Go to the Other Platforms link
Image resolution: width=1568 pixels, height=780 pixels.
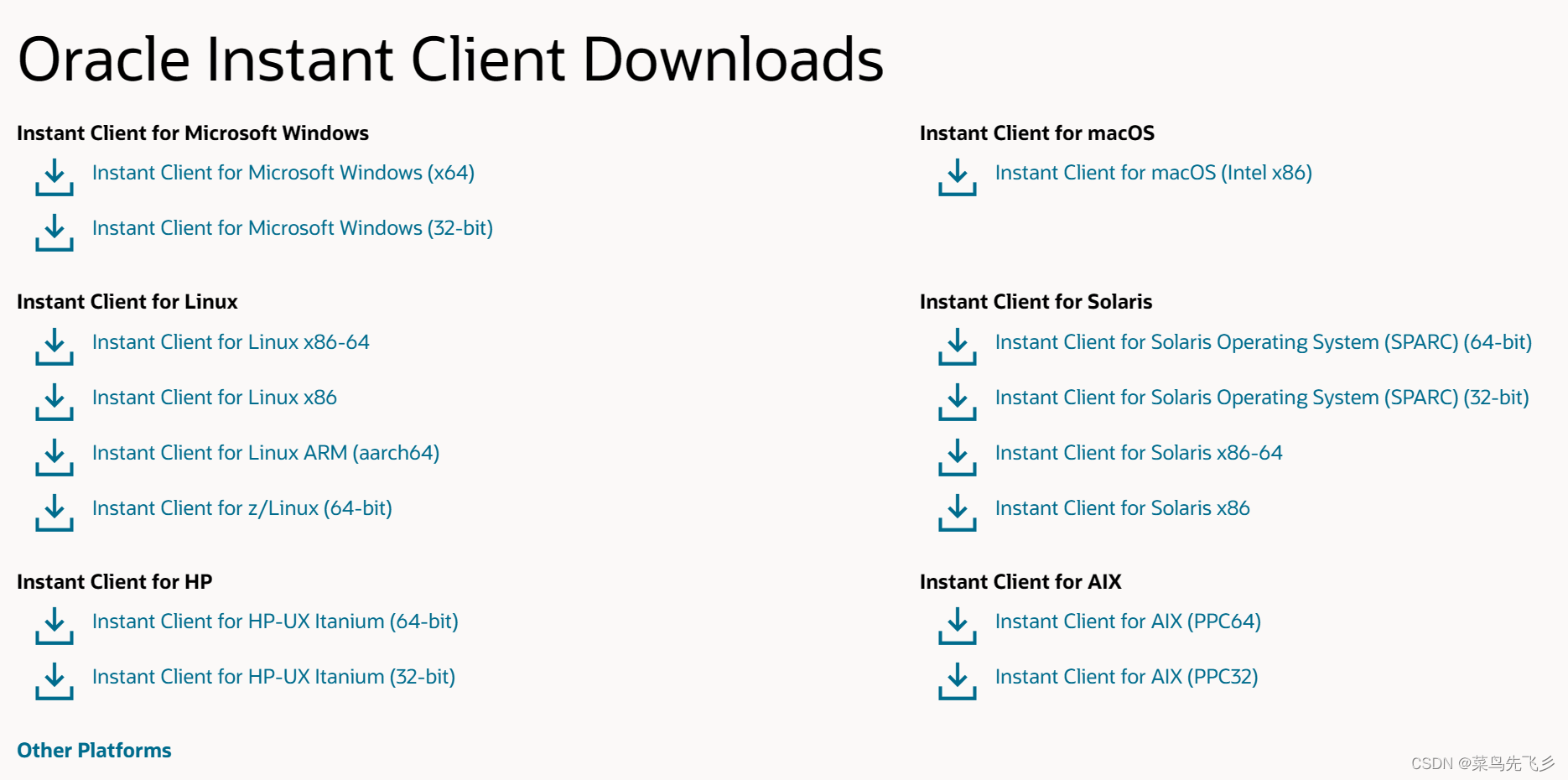94,751
